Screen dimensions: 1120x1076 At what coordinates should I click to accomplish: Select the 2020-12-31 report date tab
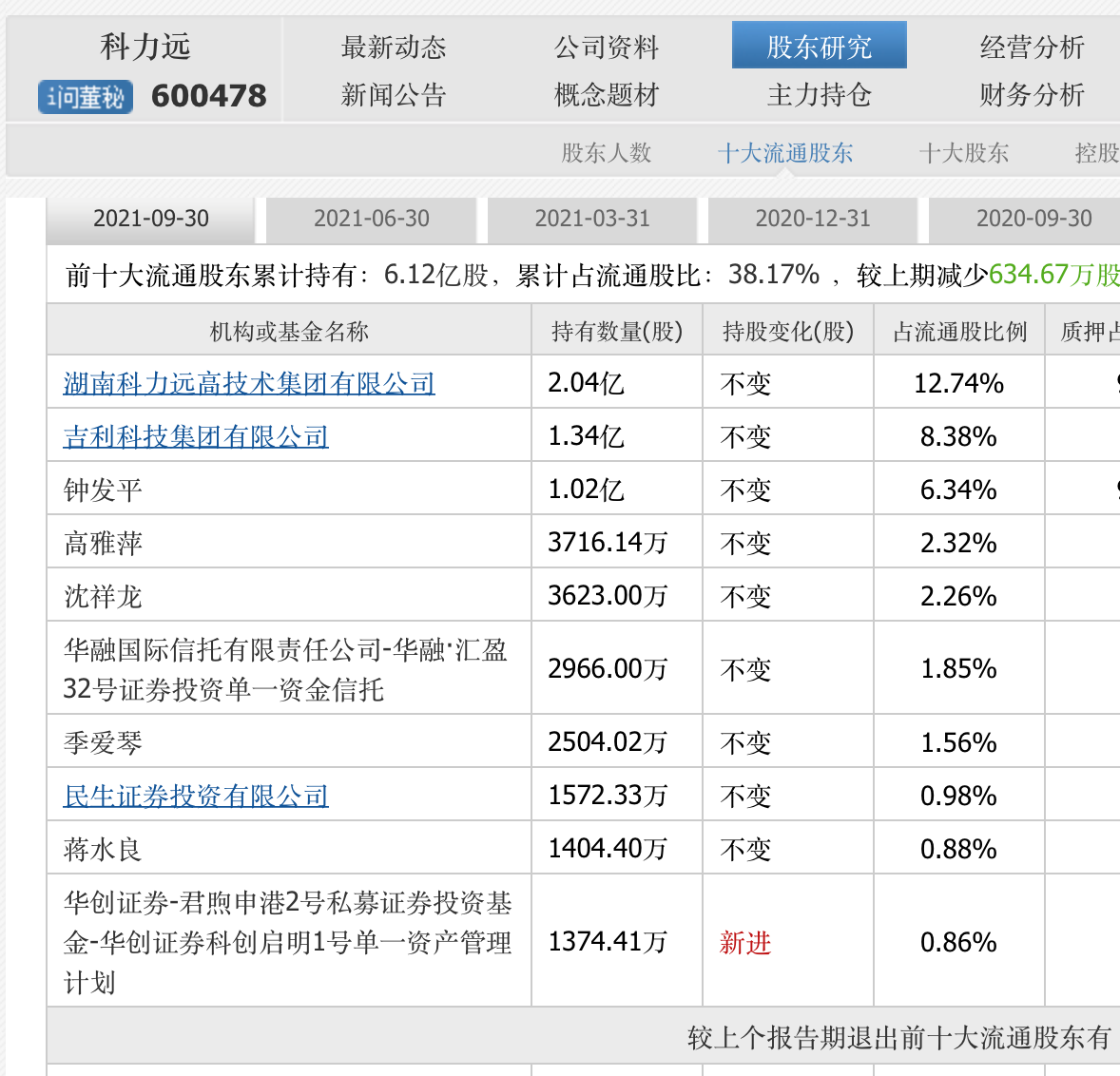[x=813, y=220]
